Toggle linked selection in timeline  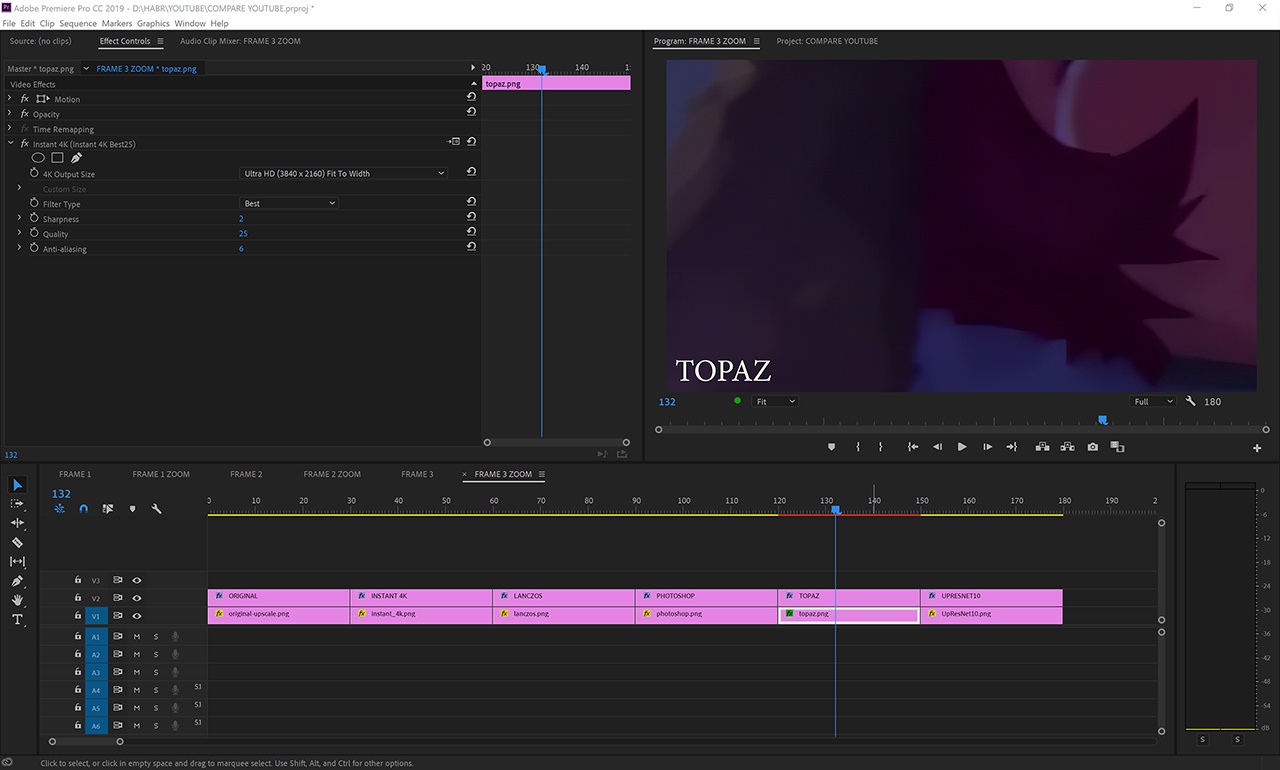pyautogui.click(x=108, y=509)
